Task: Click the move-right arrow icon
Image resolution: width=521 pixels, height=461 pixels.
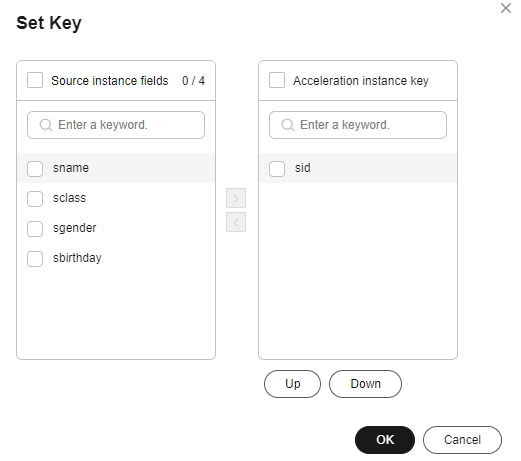Action: [236, 198]
